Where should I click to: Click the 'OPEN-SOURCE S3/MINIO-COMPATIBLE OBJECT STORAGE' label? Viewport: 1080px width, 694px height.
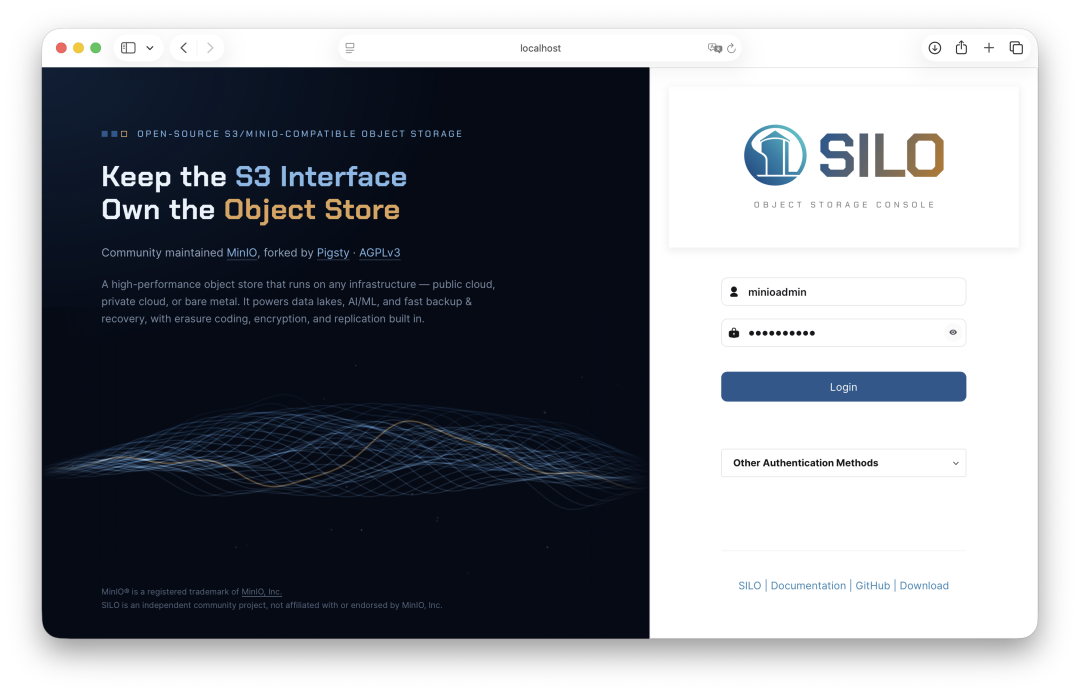[x=300, y=134]
